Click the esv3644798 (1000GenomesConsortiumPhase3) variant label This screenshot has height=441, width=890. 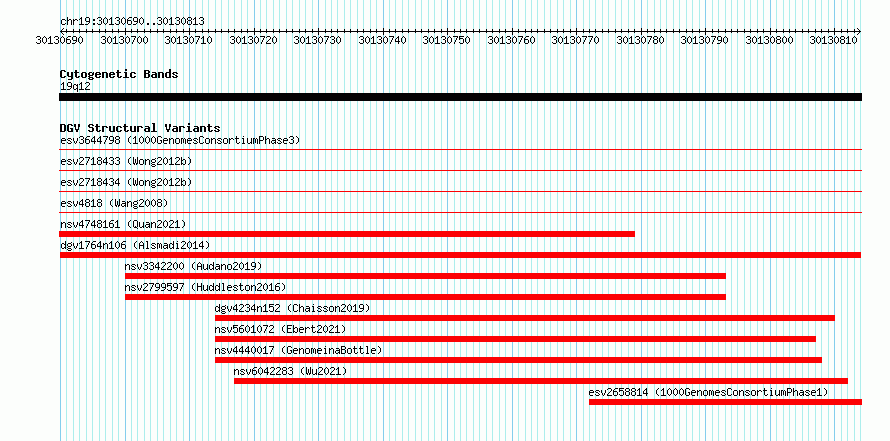click(180, 140)
